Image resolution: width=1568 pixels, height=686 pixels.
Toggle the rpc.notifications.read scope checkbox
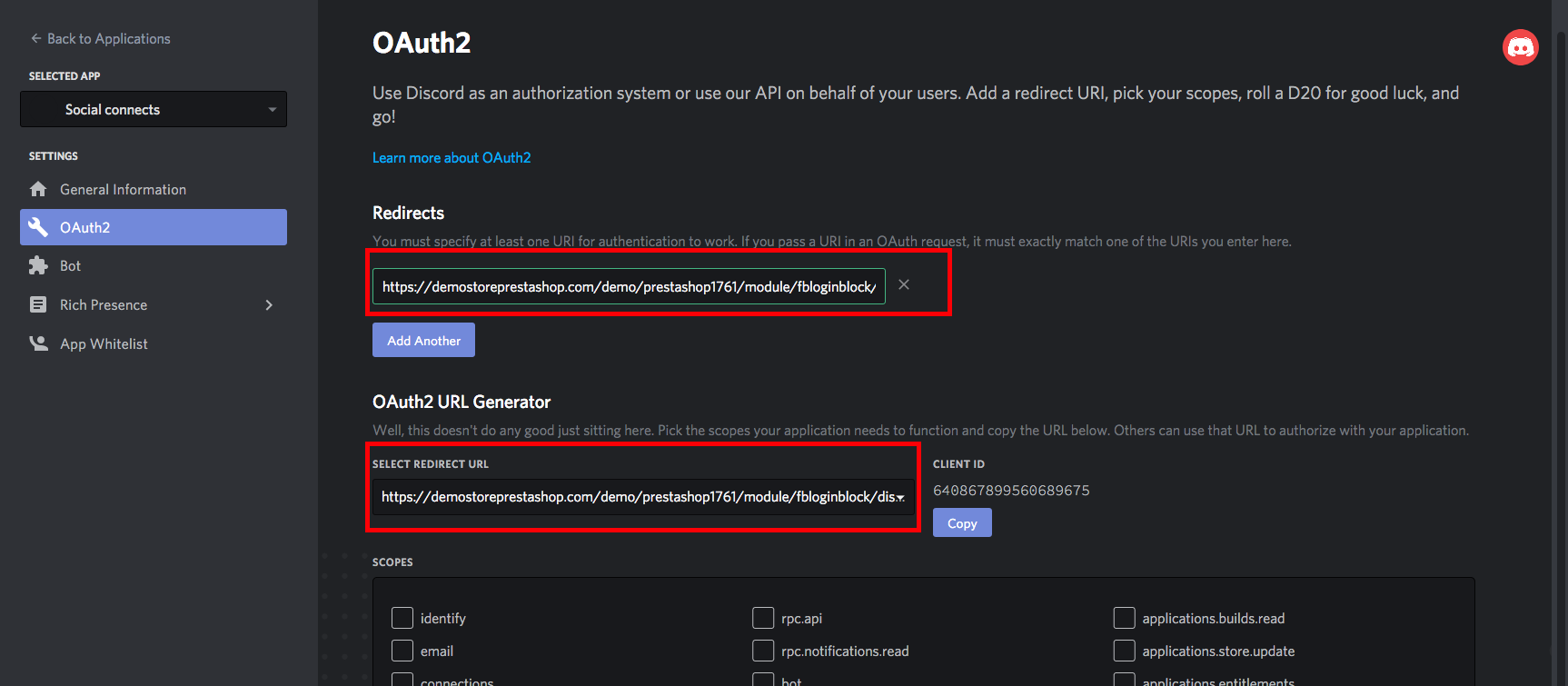point(763,651)
